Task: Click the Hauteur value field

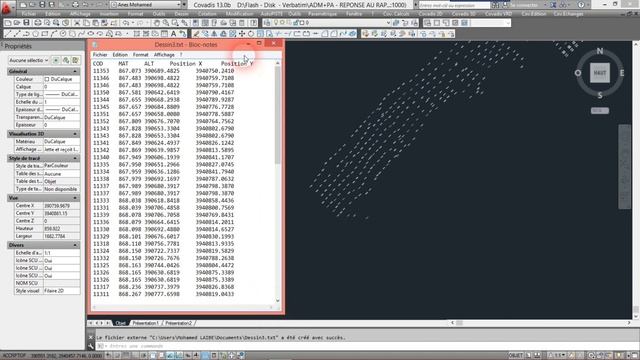Action: tap(61, 229)
